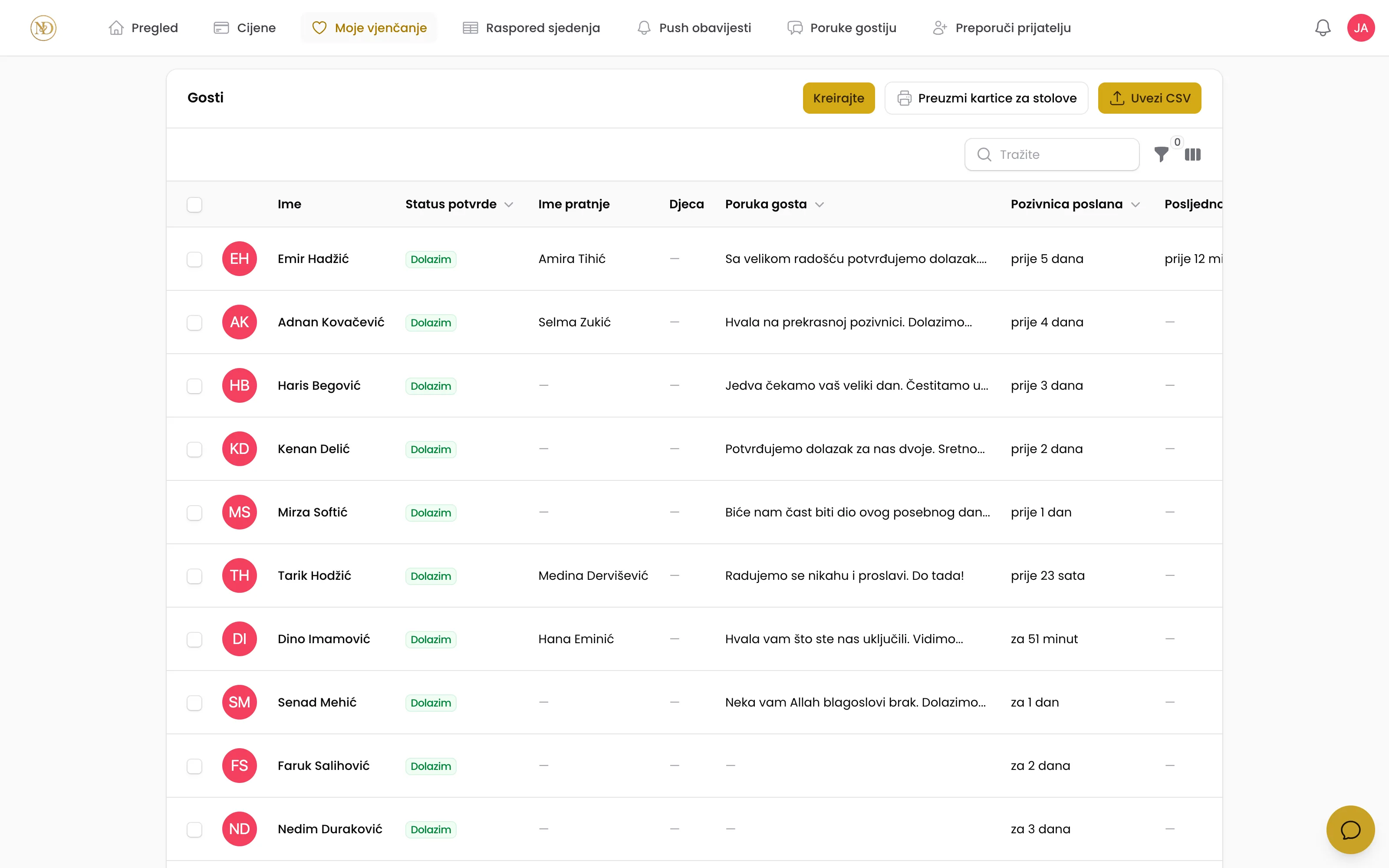The image size is (1389, 868).
Task: Select the Tarik Hodžić row checkbox
Action: (194, 576)
